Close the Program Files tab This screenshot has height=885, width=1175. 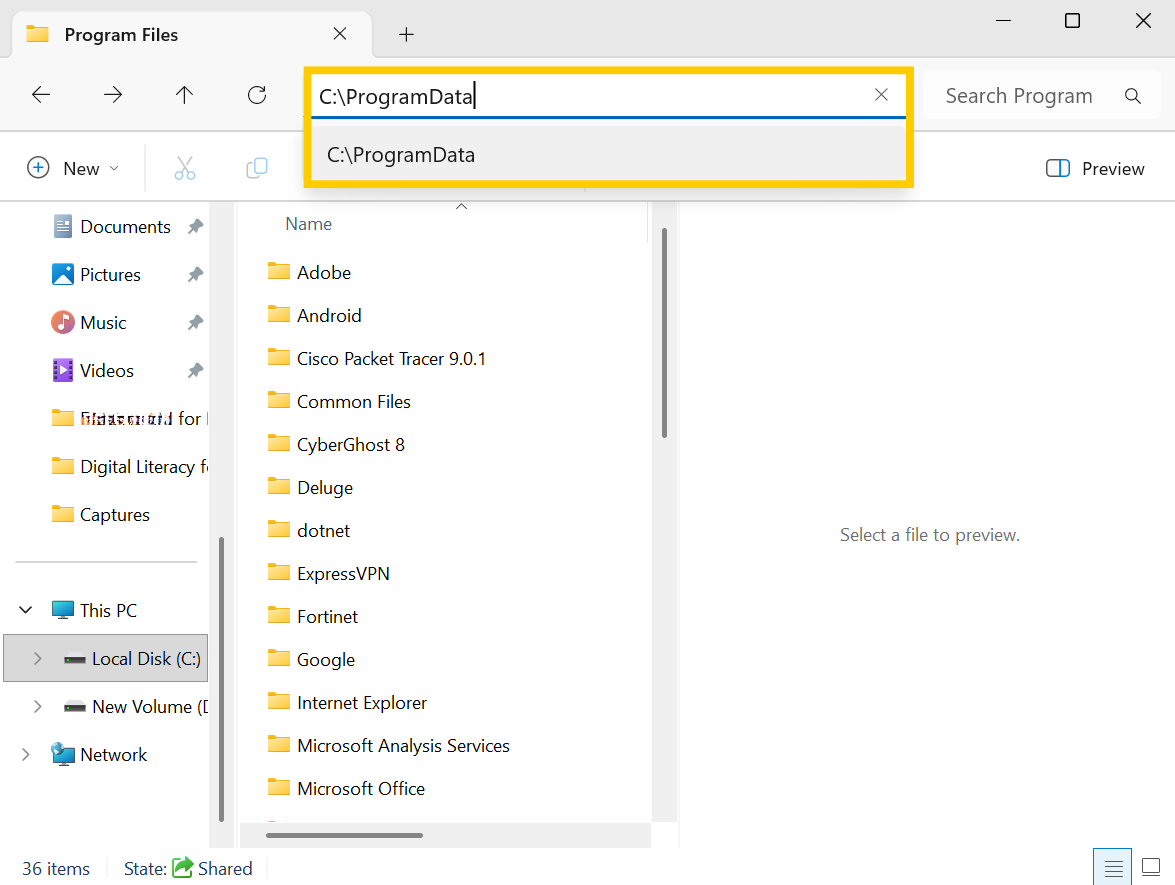click(339, 34)
